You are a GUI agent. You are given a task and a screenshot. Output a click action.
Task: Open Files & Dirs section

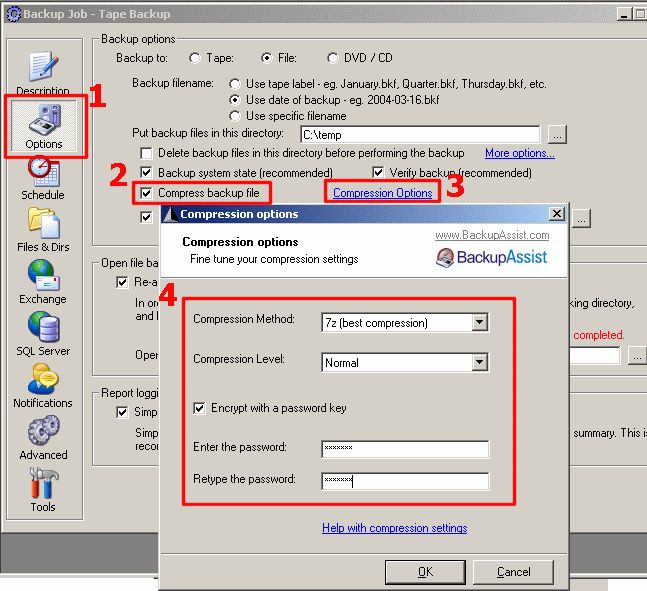[44, 223]
